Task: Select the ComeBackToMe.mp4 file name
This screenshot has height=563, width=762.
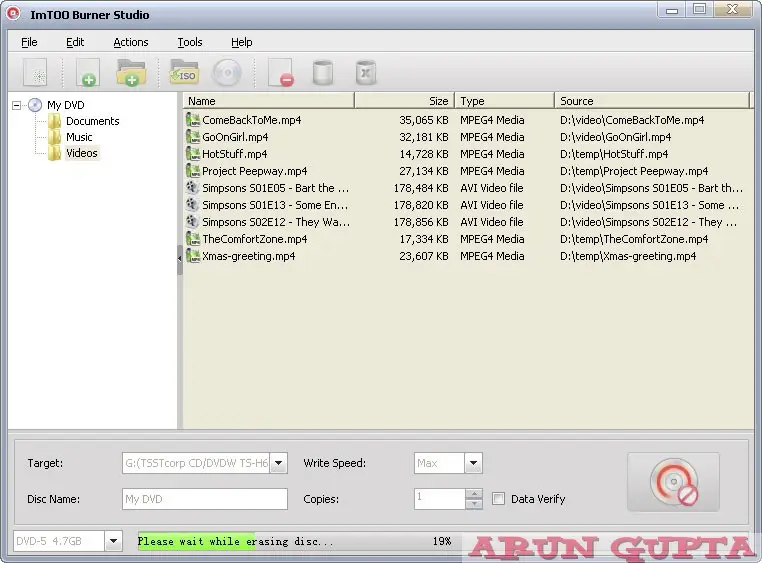Action: click(251, 120)
